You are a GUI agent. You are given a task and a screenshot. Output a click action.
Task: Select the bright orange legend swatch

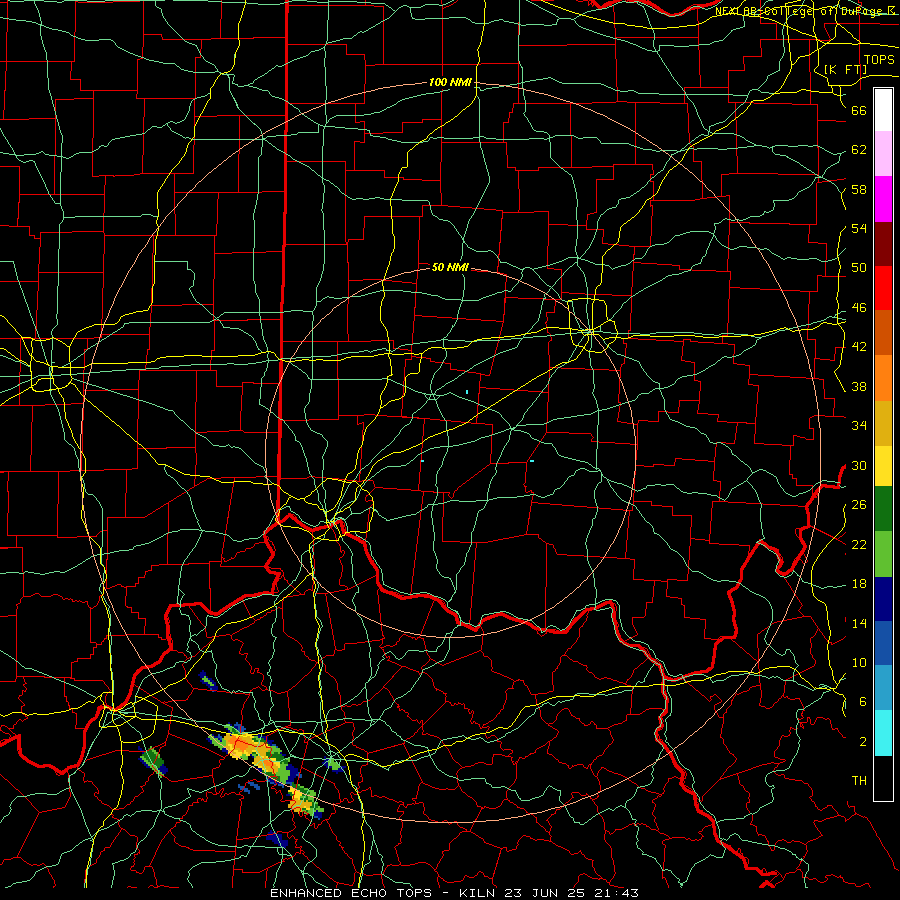coord(883,378)
